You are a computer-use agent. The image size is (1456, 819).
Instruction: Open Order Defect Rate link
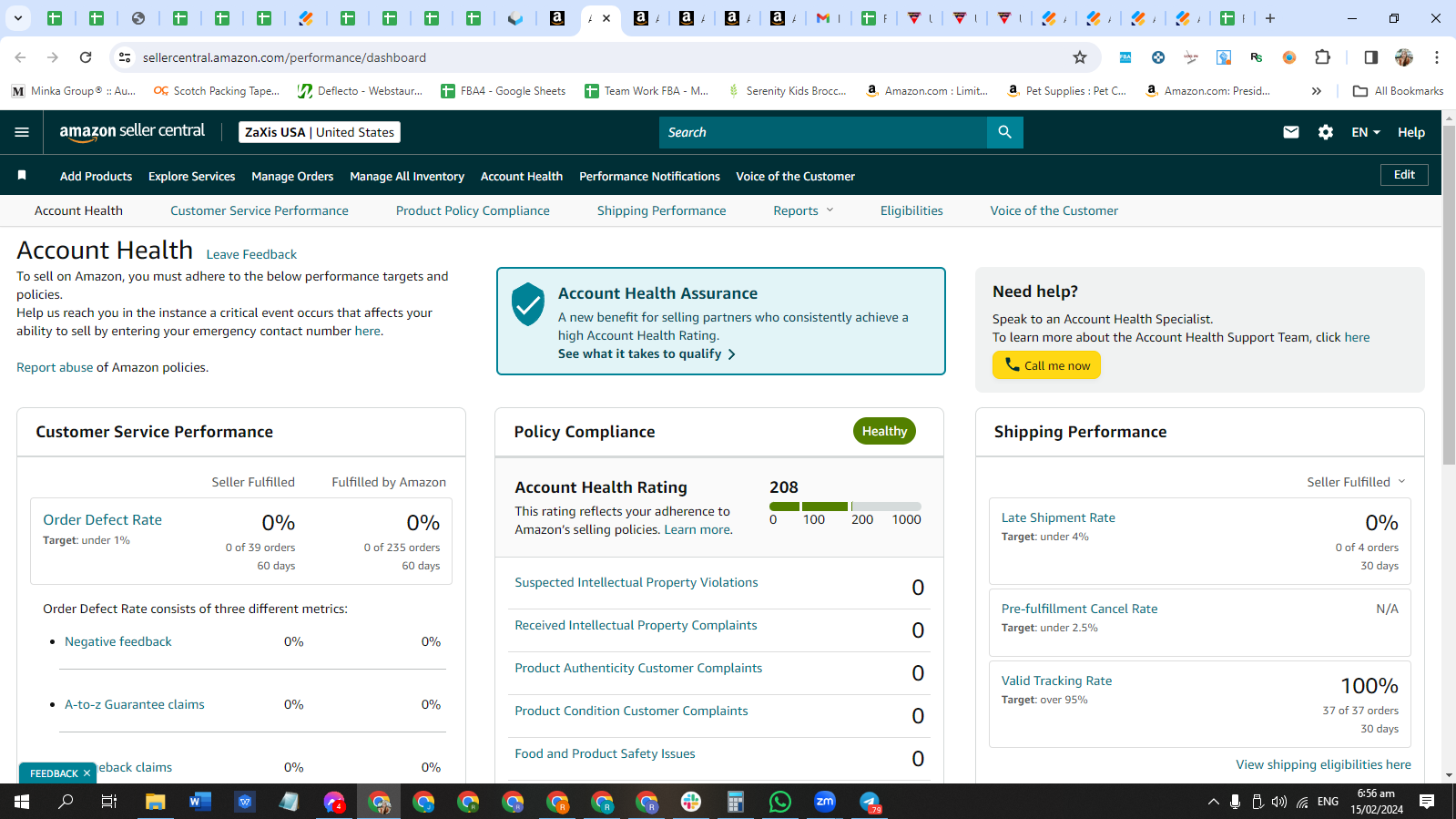point(102,519)
